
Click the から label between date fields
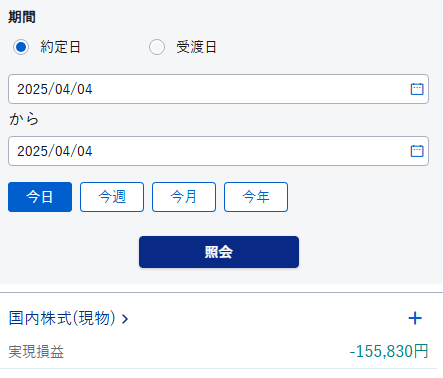pos(24,119)
